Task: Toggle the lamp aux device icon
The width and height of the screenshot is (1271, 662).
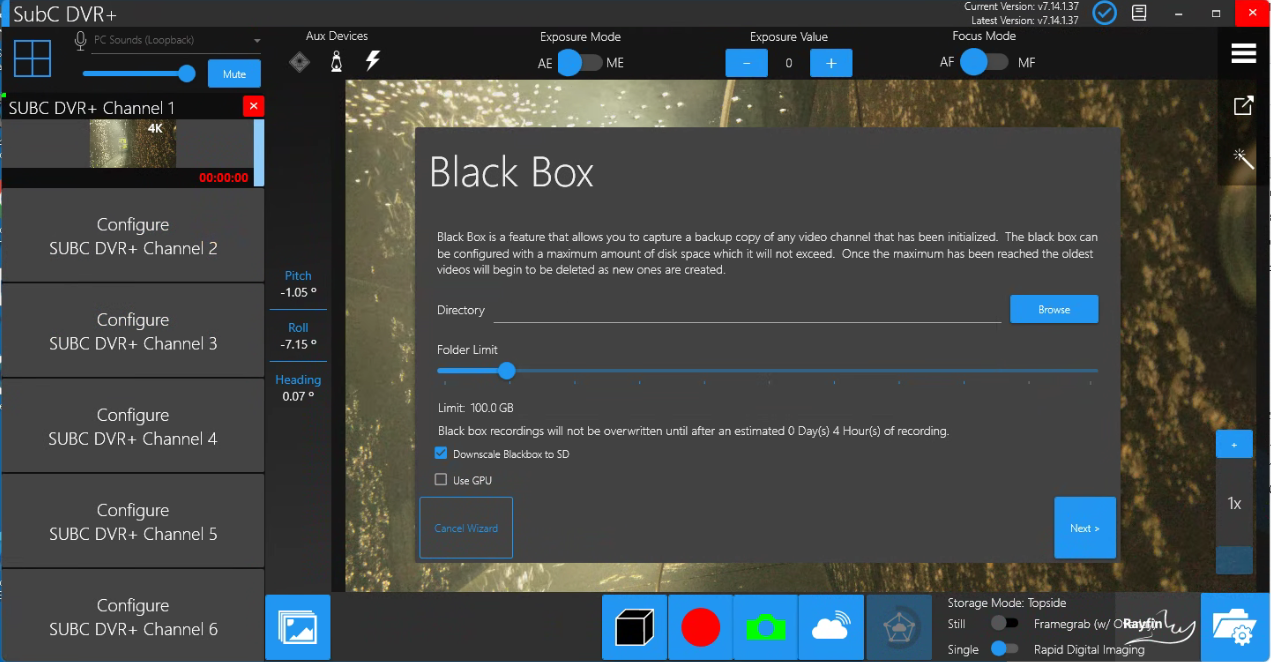Action: [x=336, y=62]
